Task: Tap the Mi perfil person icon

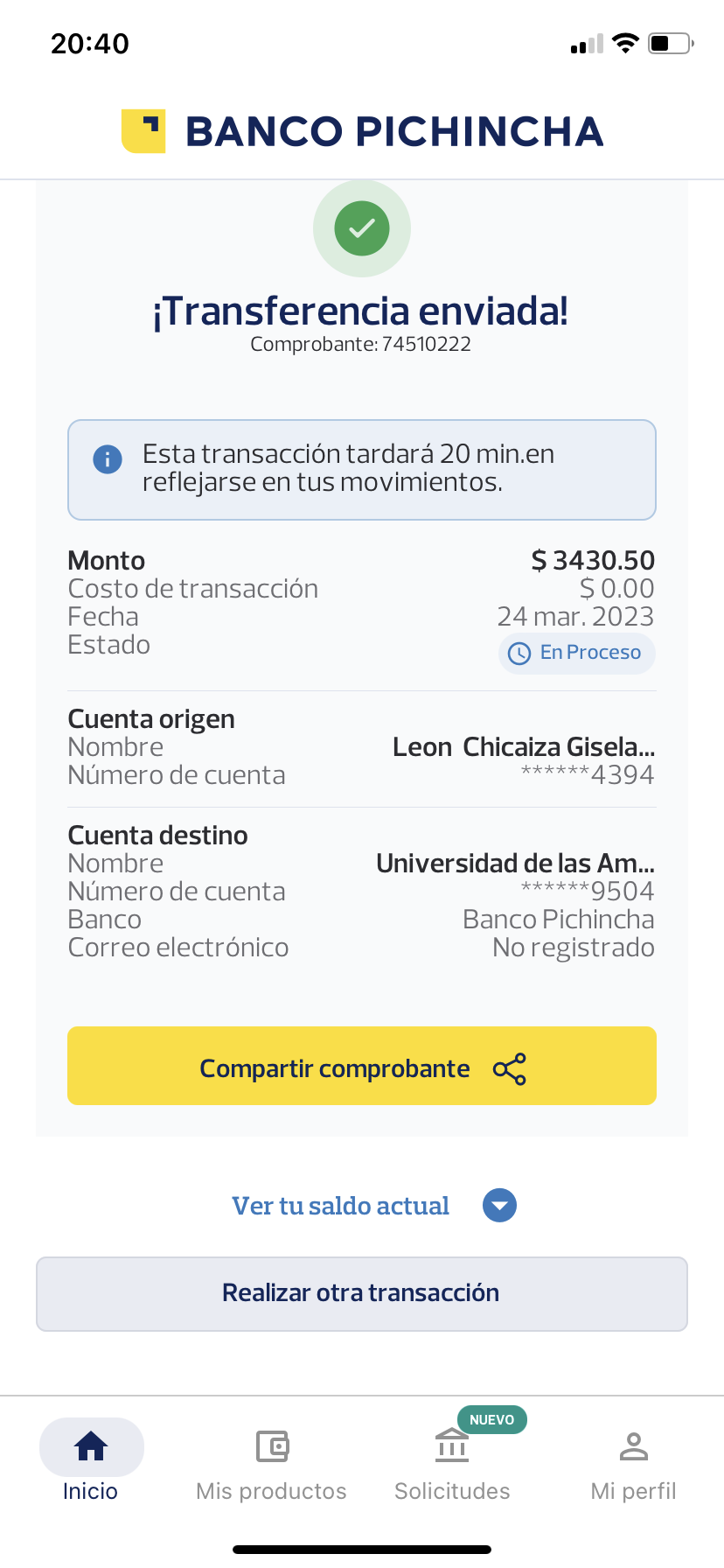Action: [x=633, y=1446]
